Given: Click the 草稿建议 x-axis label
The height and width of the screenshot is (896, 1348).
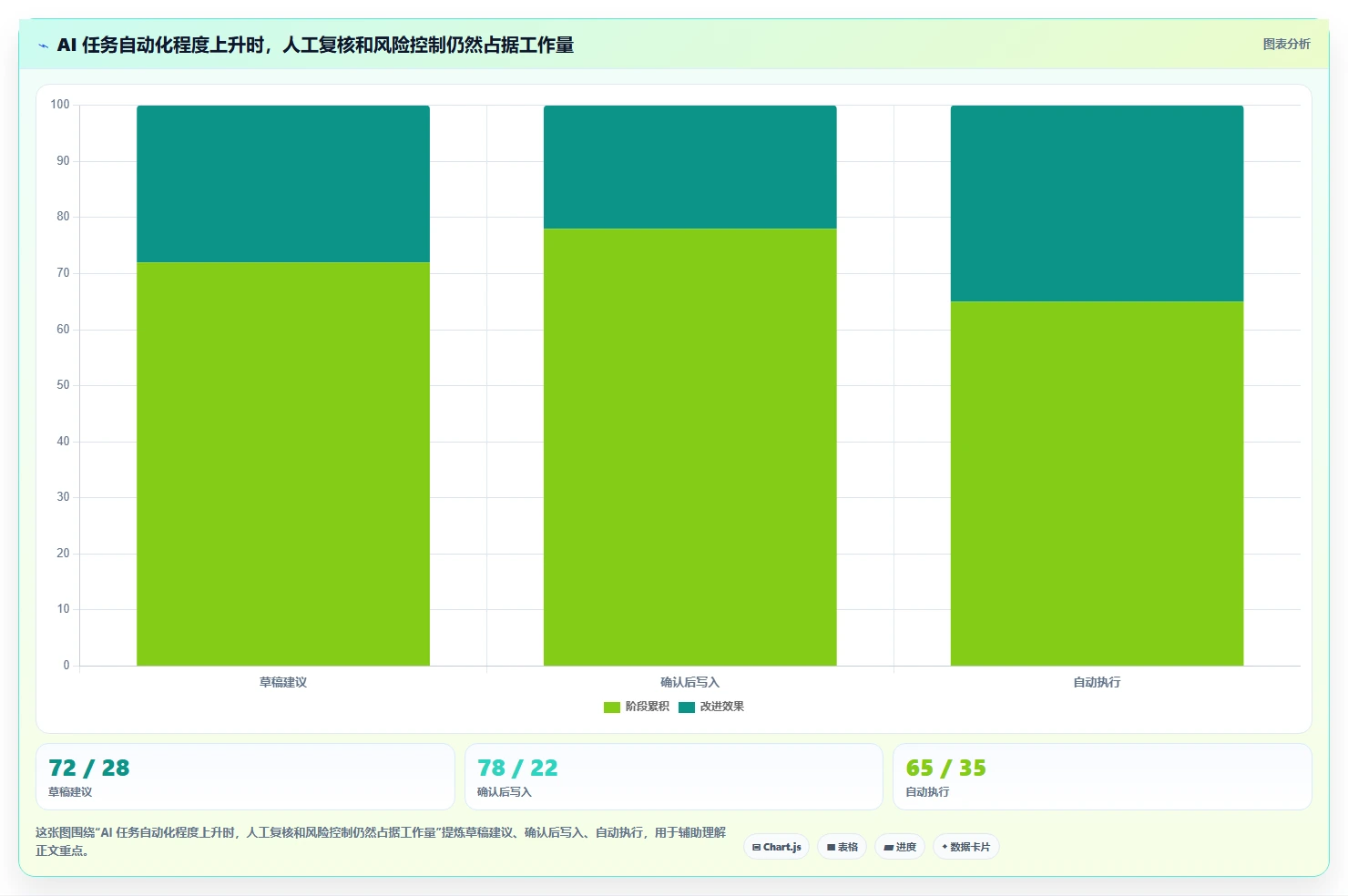Looking at the screenshot, I should 283,682.
